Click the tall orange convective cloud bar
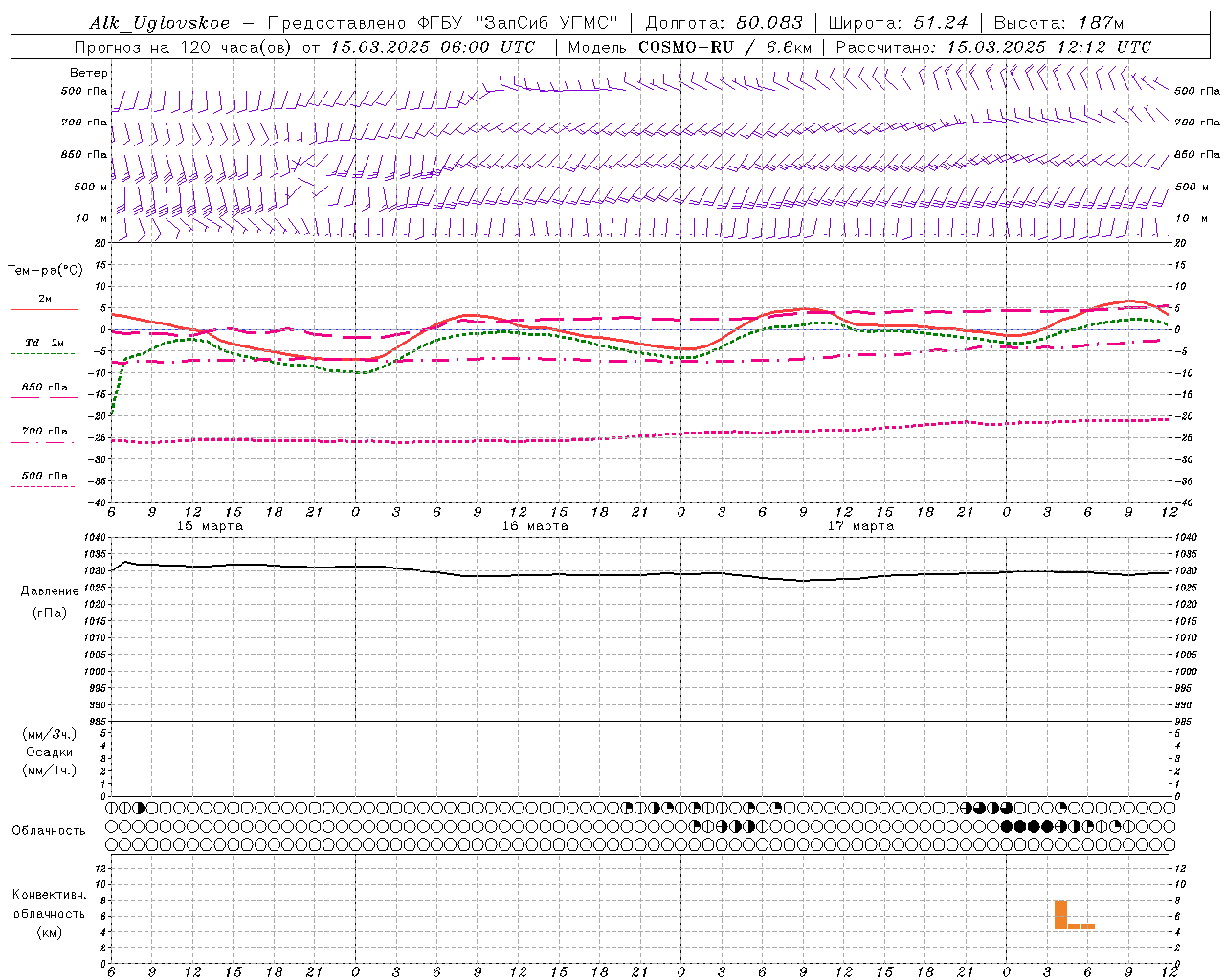The image size is (1225, 980). pyautogui.click(x=1060, y=915)
